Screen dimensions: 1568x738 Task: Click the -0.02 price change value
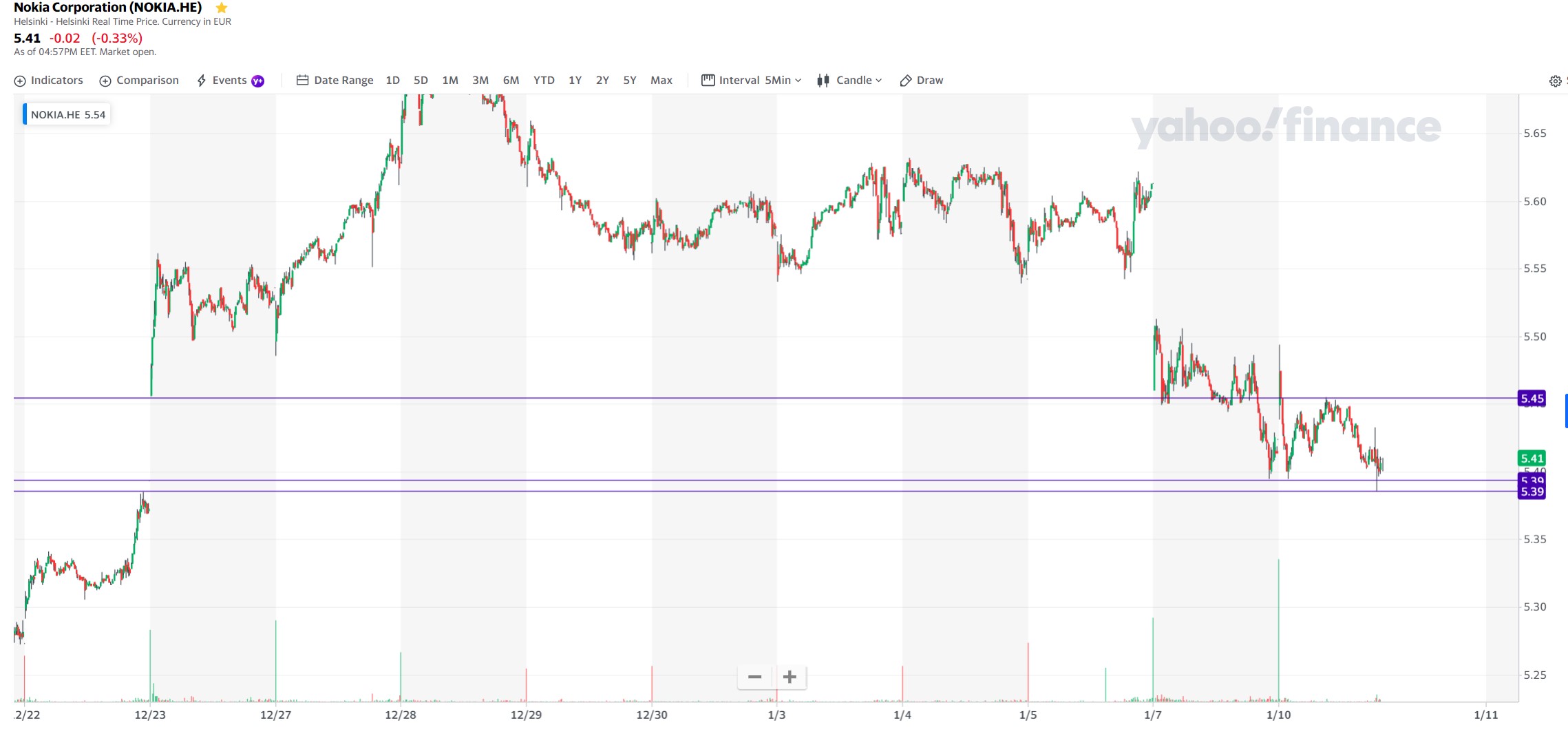[x=65, y=39]
